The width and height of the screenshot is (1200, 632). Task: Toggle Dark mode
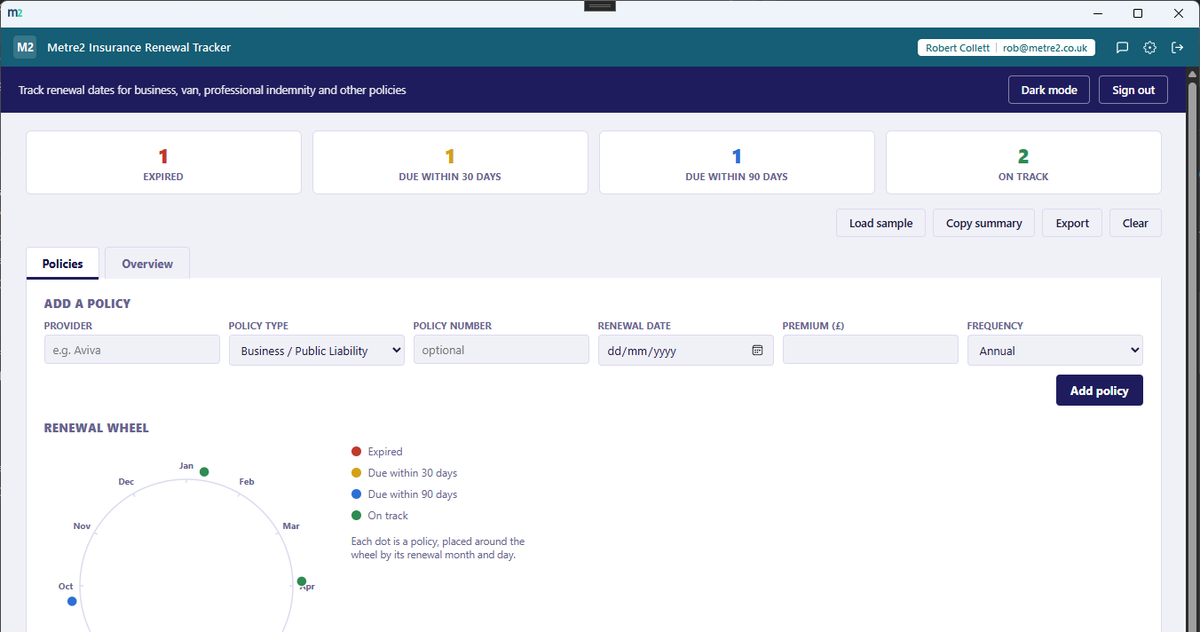(1049, 90)
